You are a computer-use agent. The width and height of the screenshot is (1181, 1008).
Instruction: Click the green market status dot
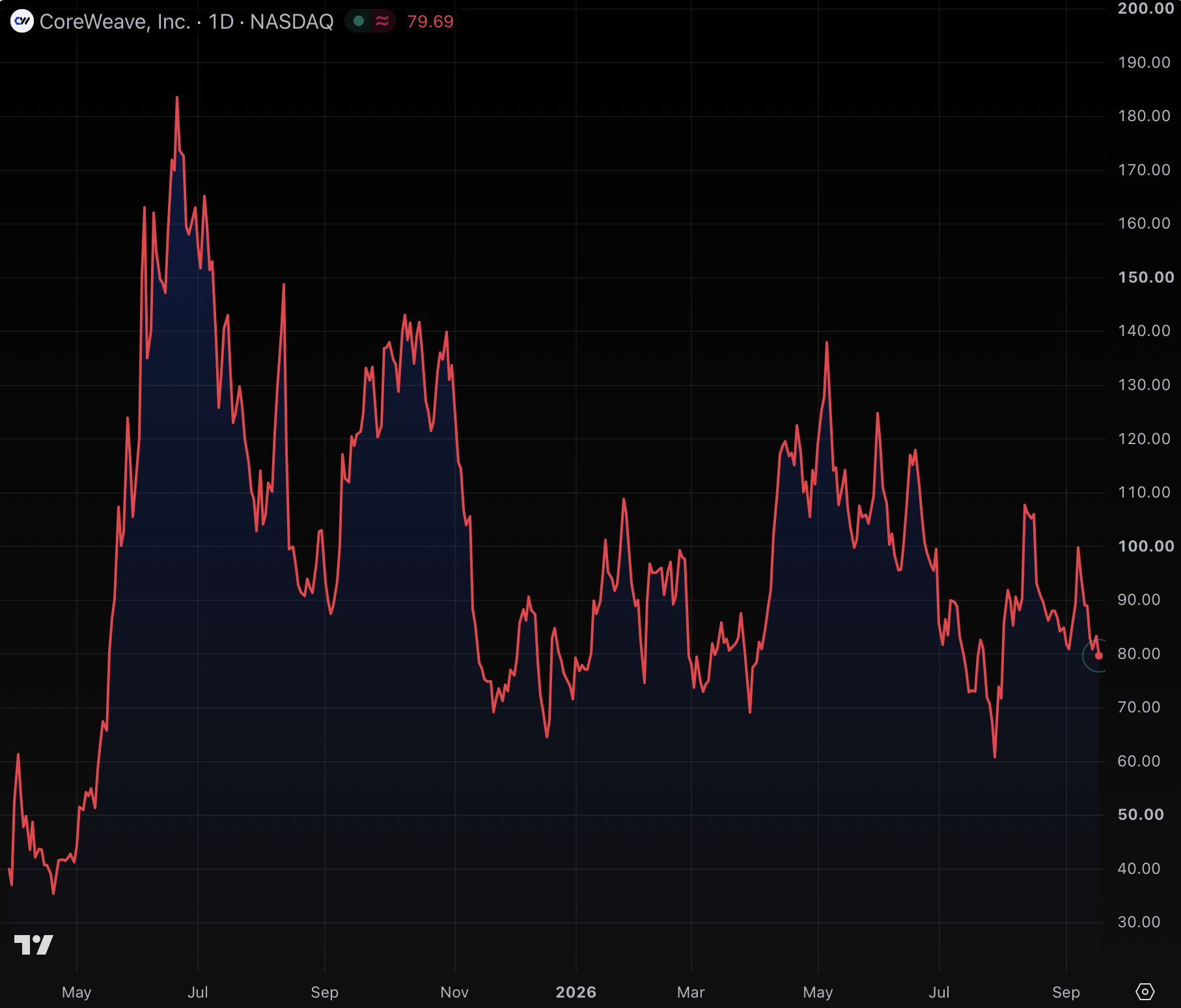click(x=358, y=21)
